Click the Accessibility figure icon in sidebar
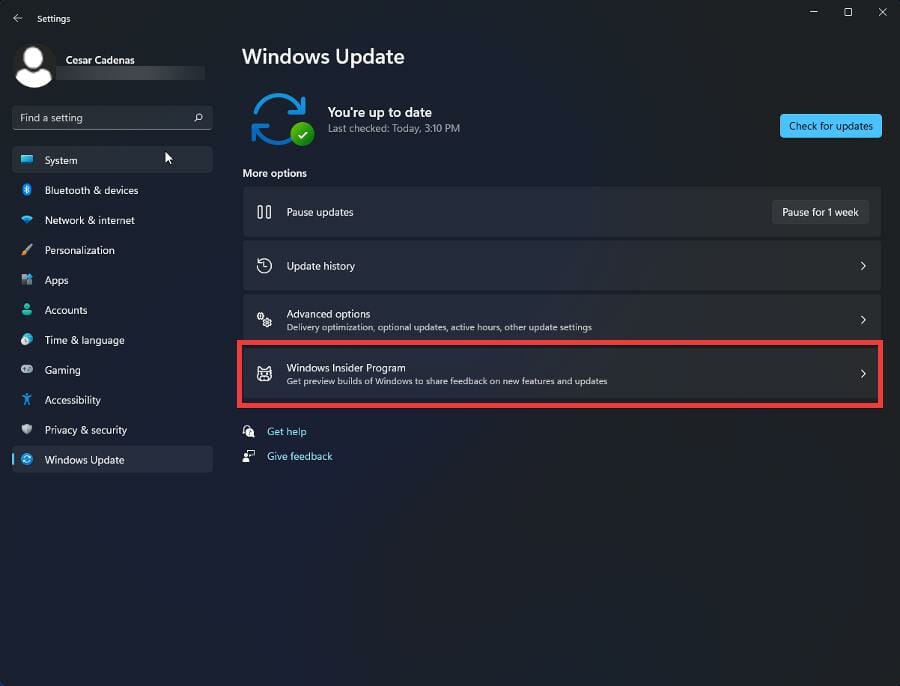900x686 pixels. pyautogui.click(x=27, y=399)
